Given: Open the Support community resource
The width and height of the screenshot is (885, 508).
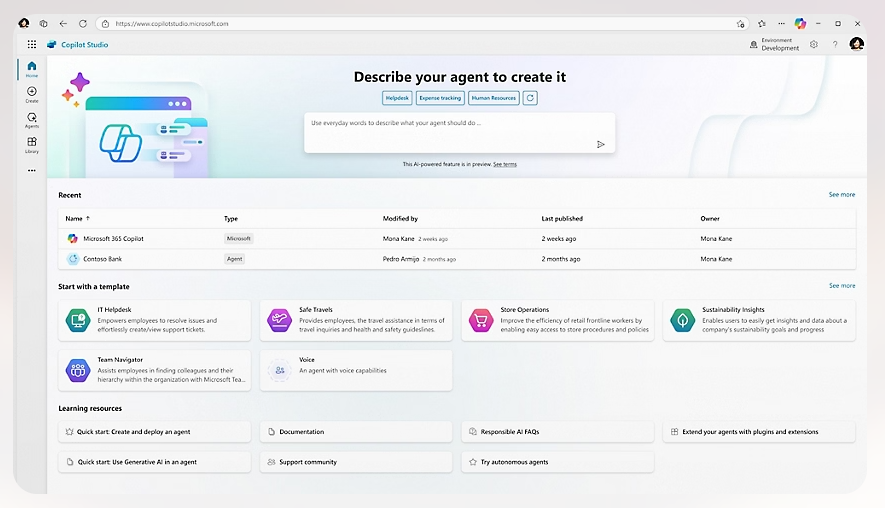Looking at the screenshot, I should tap(356, 462).
